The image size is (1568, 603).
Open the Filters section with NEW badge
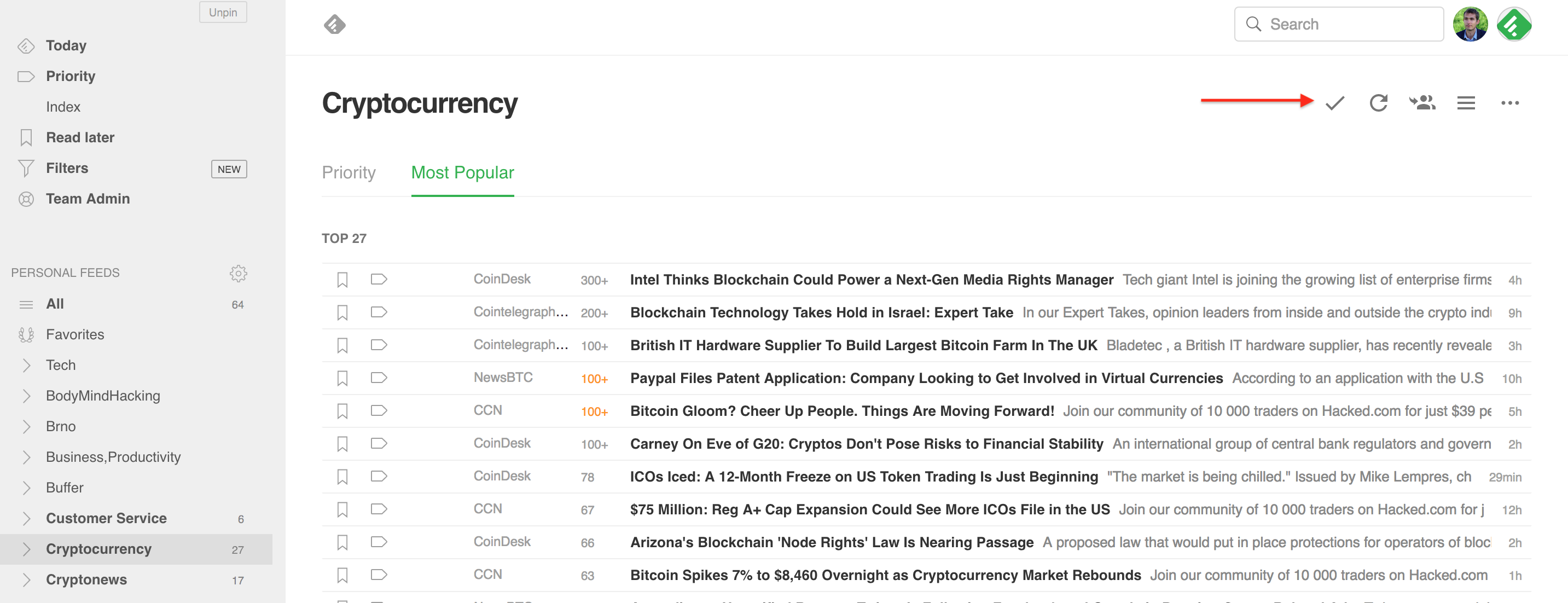coord(67,168)
